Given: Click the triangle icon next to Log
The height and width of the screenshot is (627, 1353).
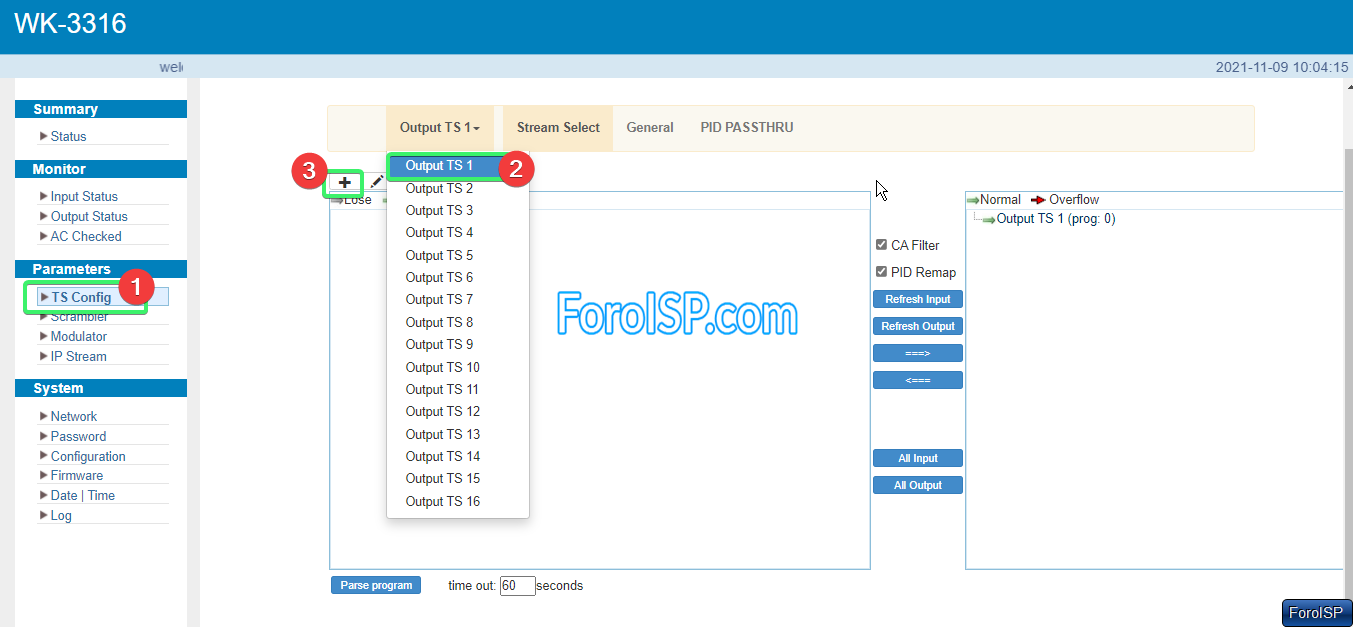Looking at the screenshot, I should pos(43,516).
